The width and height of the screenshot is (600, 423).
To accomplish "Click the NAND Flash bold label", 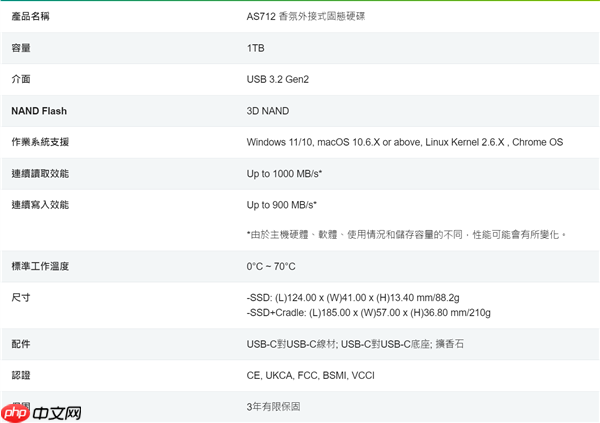I will [39, 111].
